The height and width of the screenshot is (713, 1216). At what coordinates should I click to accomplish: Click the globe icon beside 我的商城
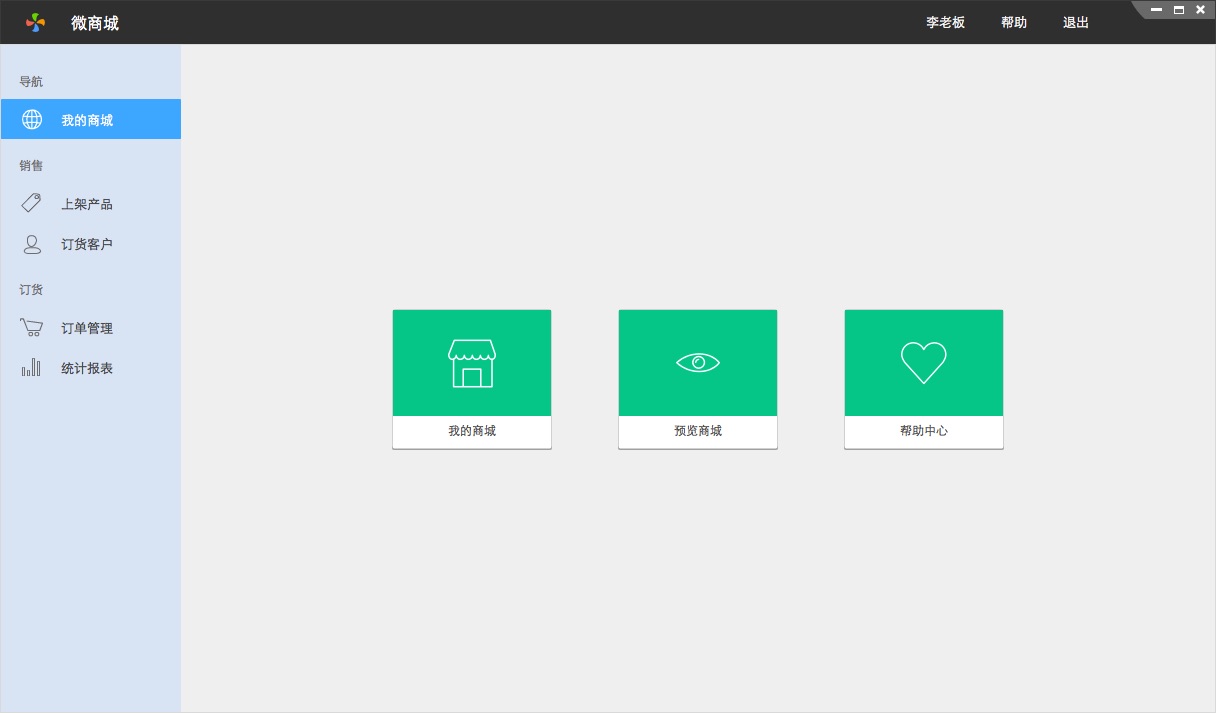(32, 120)
